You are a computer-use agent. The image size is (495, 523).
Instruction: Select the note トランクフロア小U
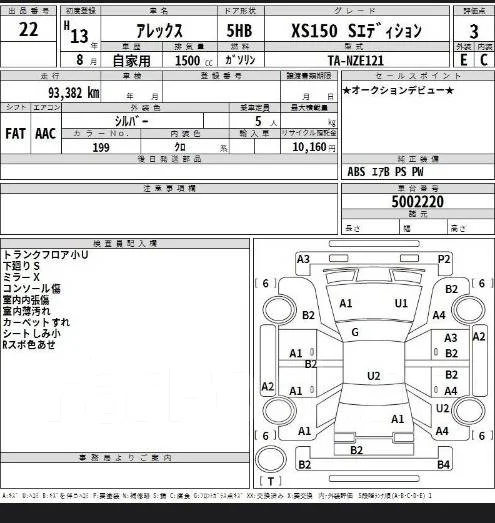pos(45,255)
